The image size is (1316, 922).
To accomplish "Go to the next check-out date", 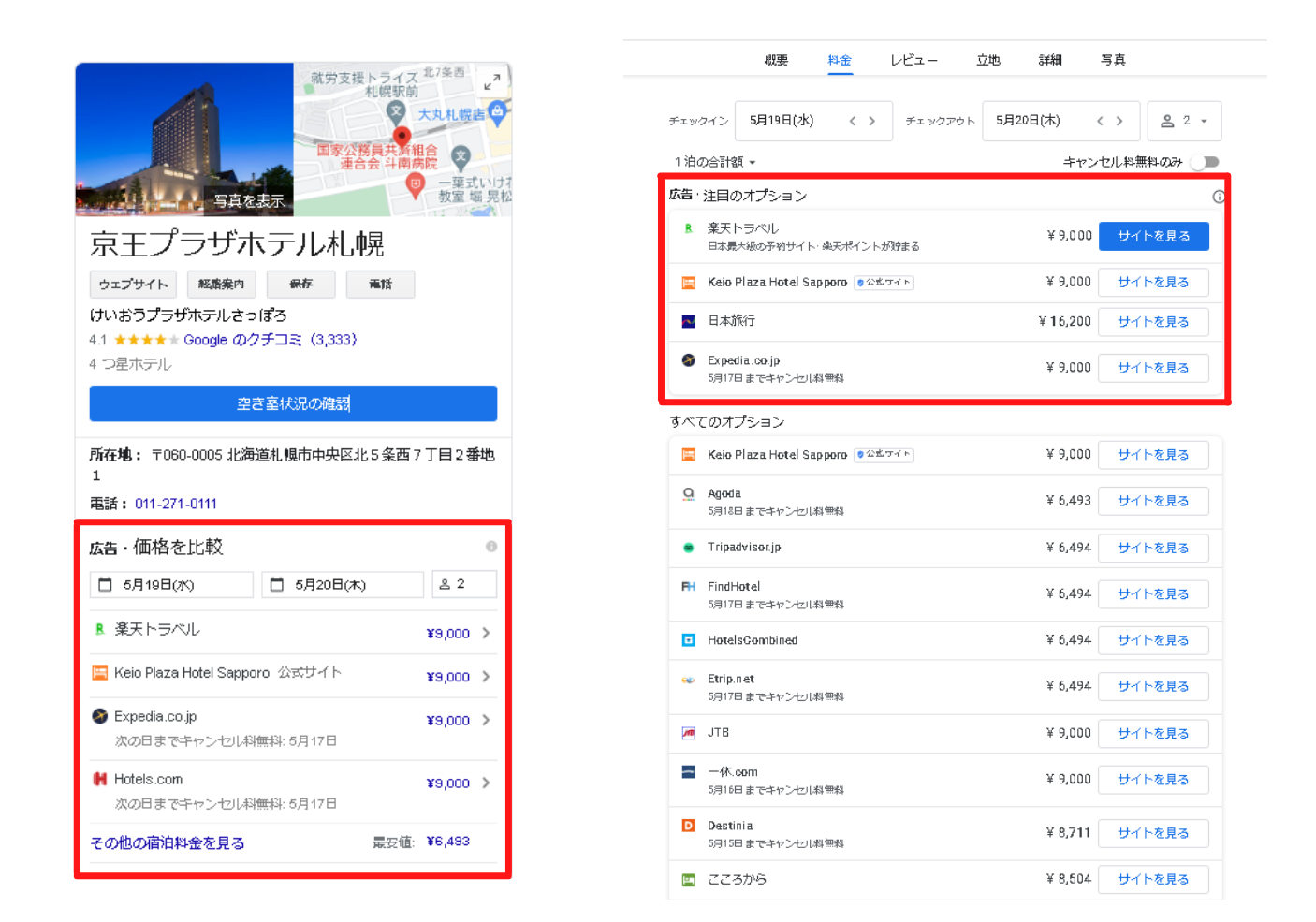I will click(1119, 121).
